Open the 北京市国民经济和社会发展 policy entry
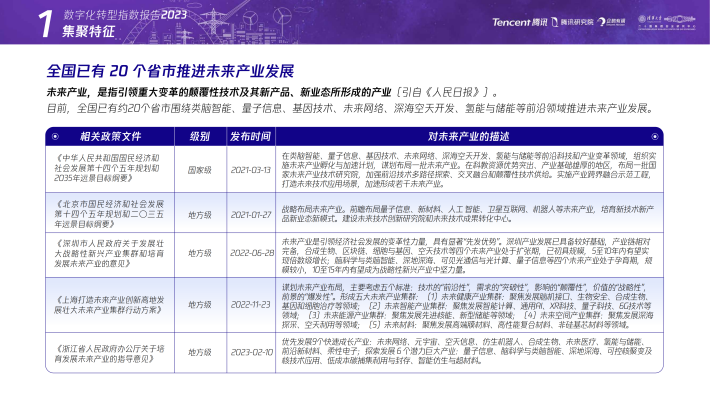Image resolution: width=710 pixels, height=399 pixels. click(109, 214)
